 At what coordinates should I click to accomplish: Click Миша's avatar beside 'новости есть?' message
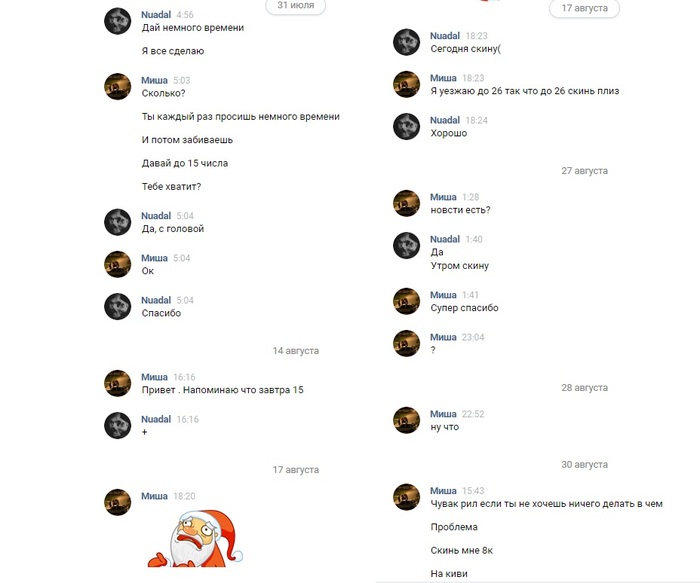coord(406,203)
